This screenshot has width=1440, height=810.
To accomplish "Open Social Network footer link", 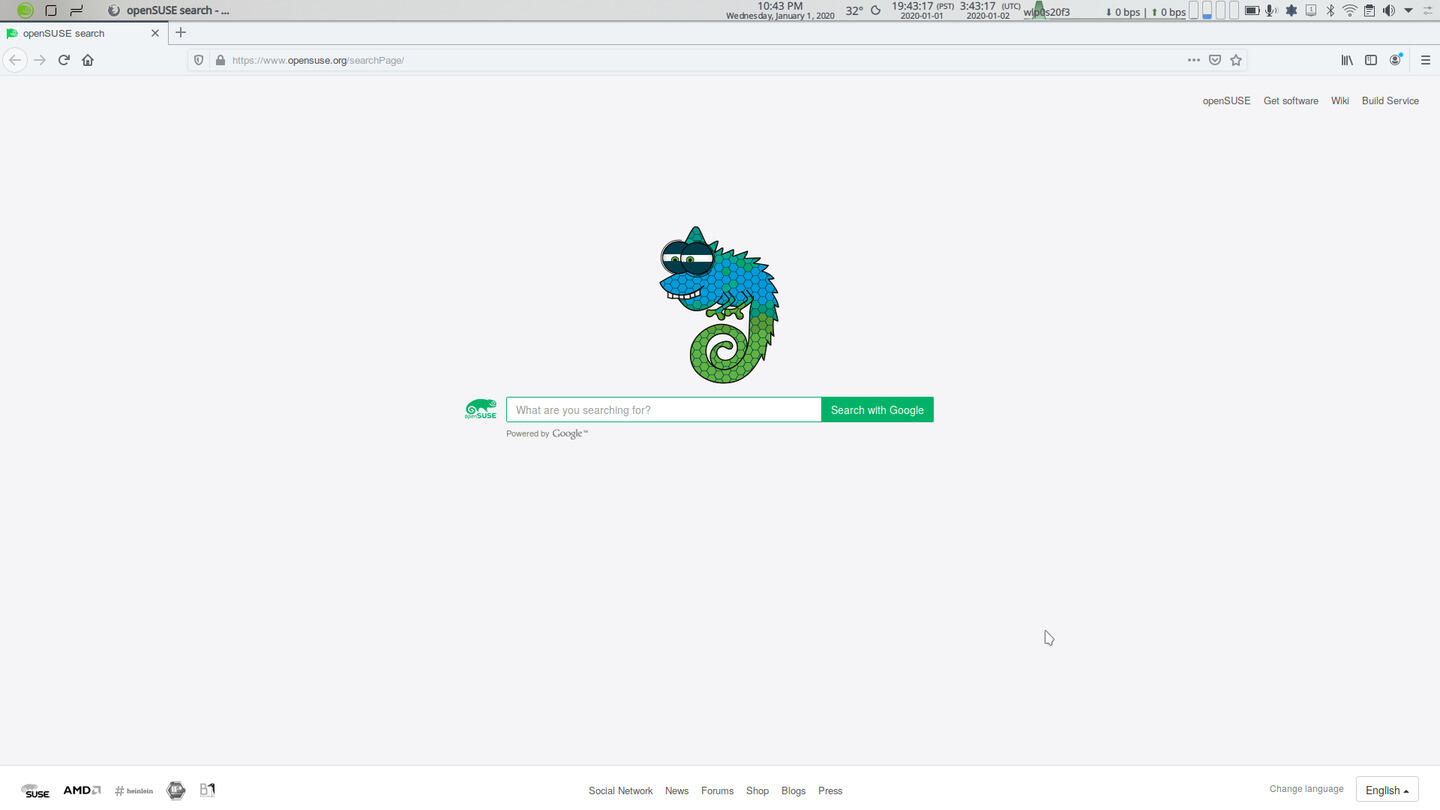I will (620, 791).
